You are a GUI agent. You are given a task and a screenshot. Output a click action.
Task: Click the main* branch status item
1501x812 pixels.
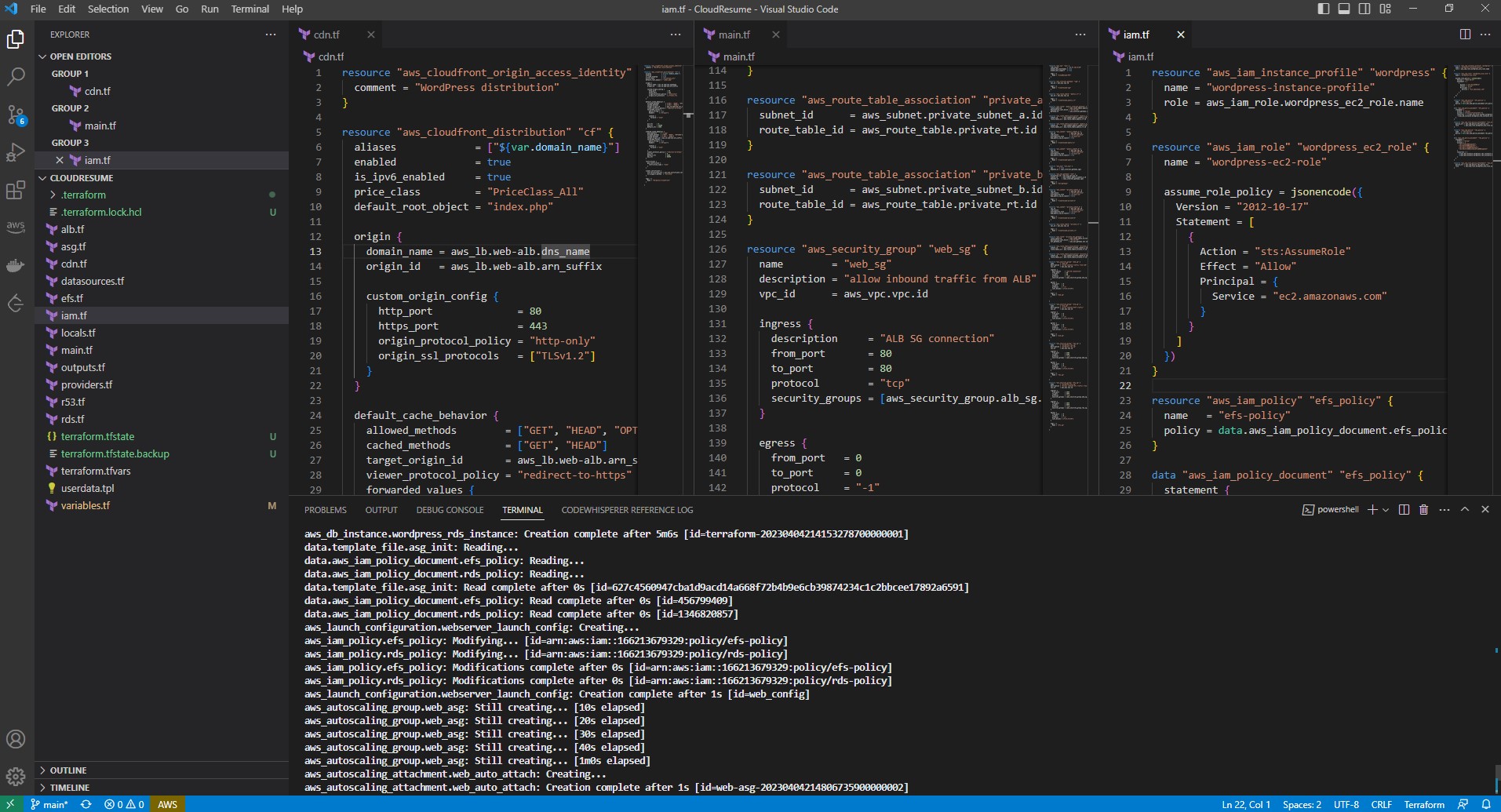click(49, 804)
